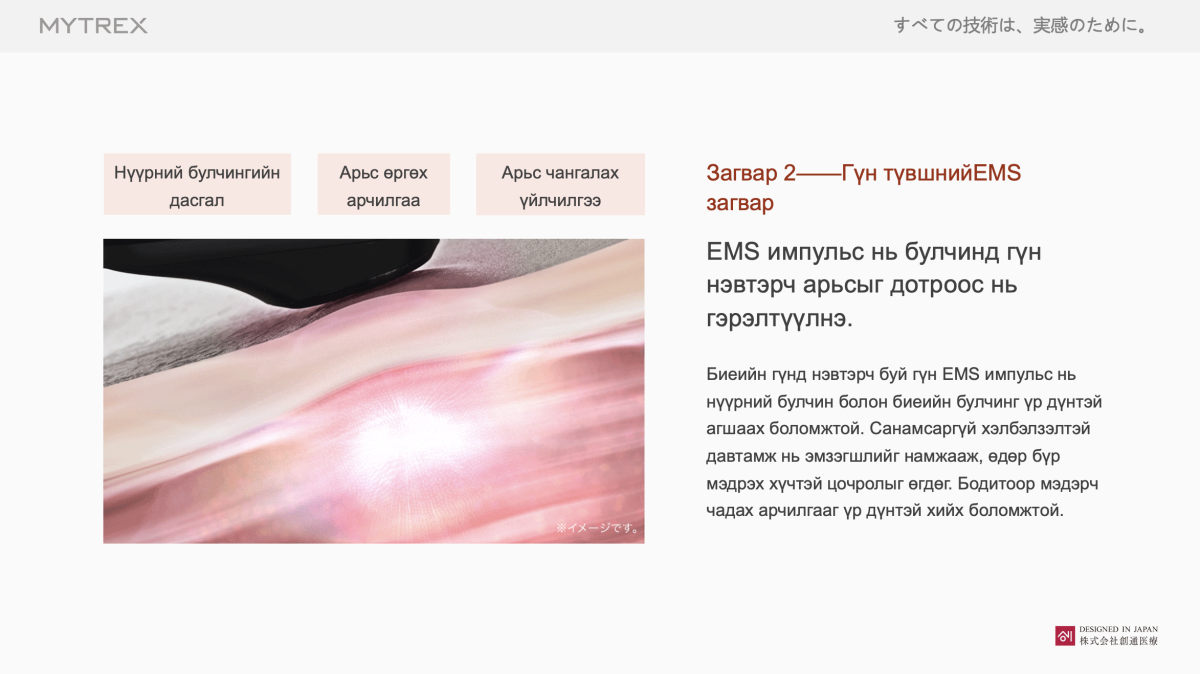Click the red Загвар 2 heading

[862, 174]
